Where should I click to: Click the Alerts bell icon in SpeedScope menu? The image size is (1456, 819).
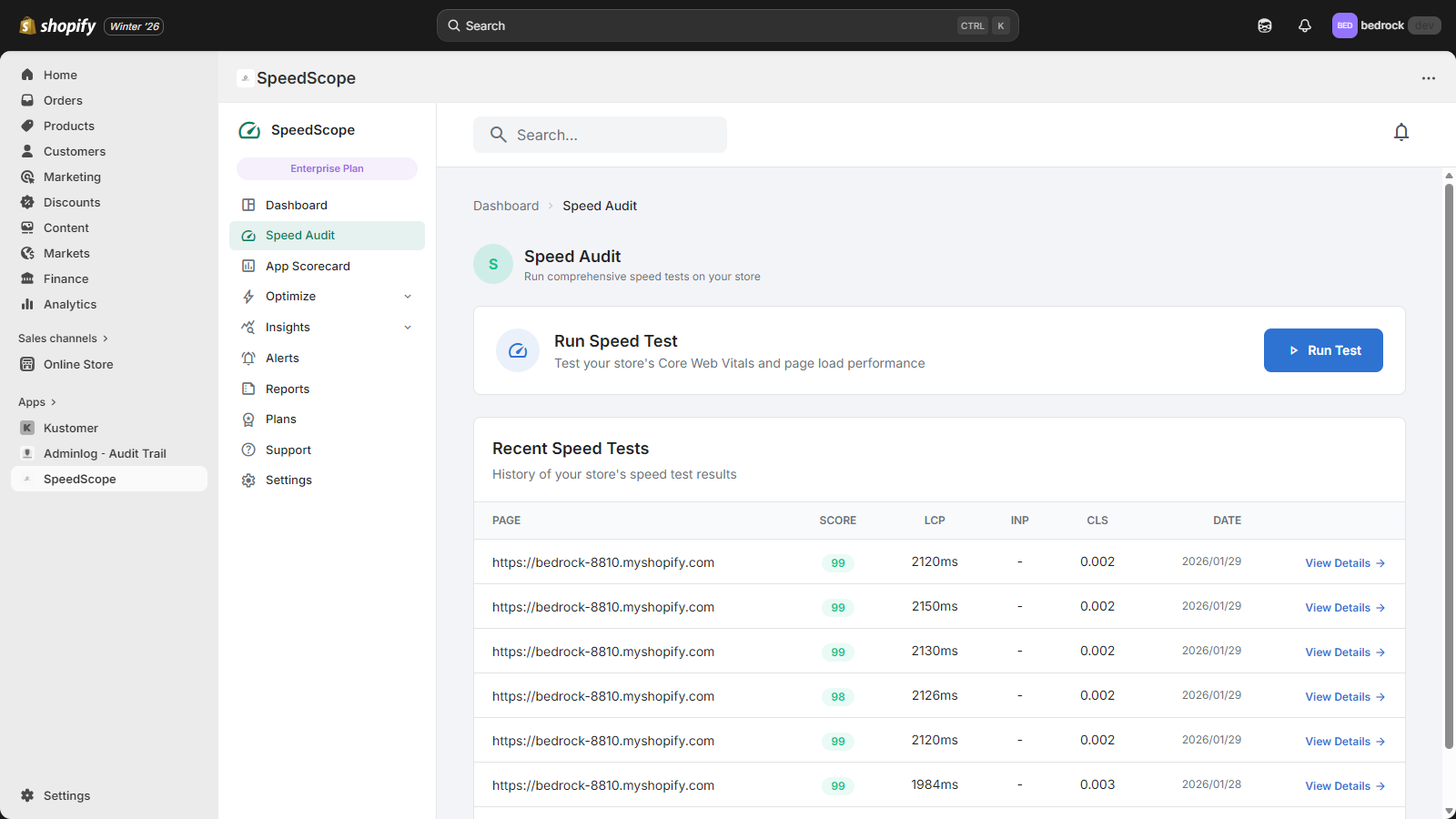tap(248, 358)
